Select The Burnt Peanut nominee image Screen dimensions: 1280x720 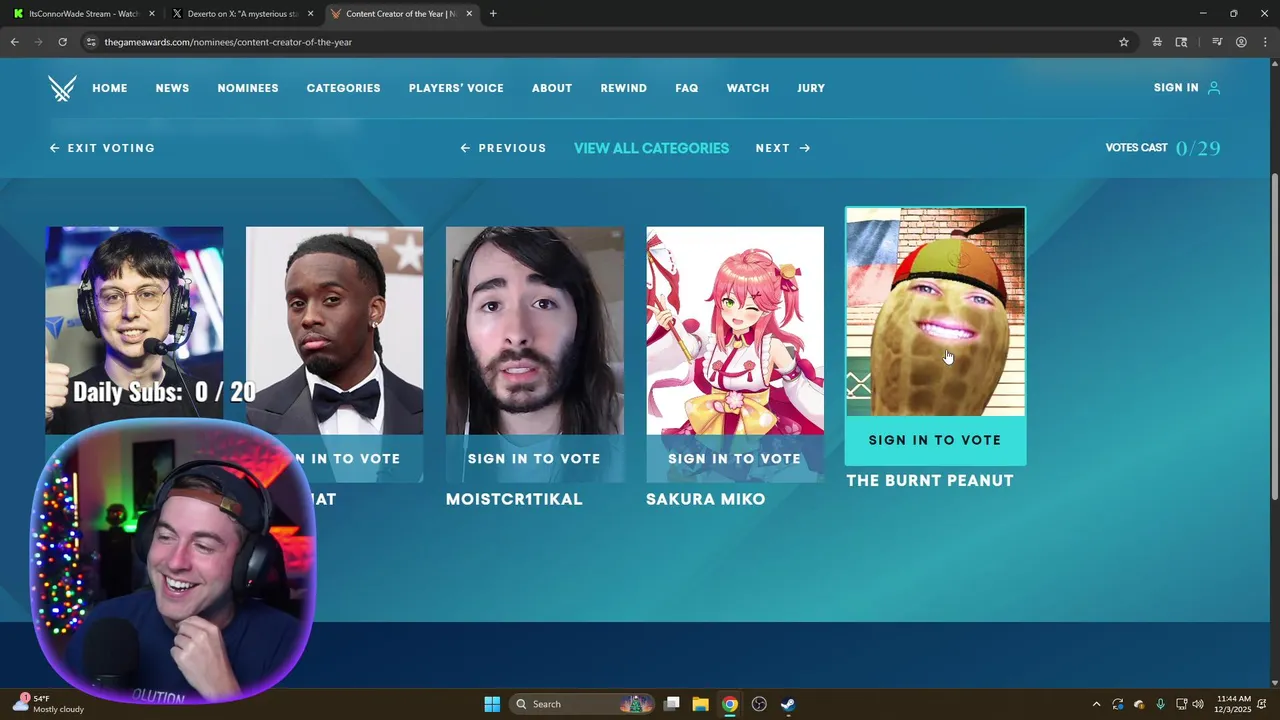(935, 312)
